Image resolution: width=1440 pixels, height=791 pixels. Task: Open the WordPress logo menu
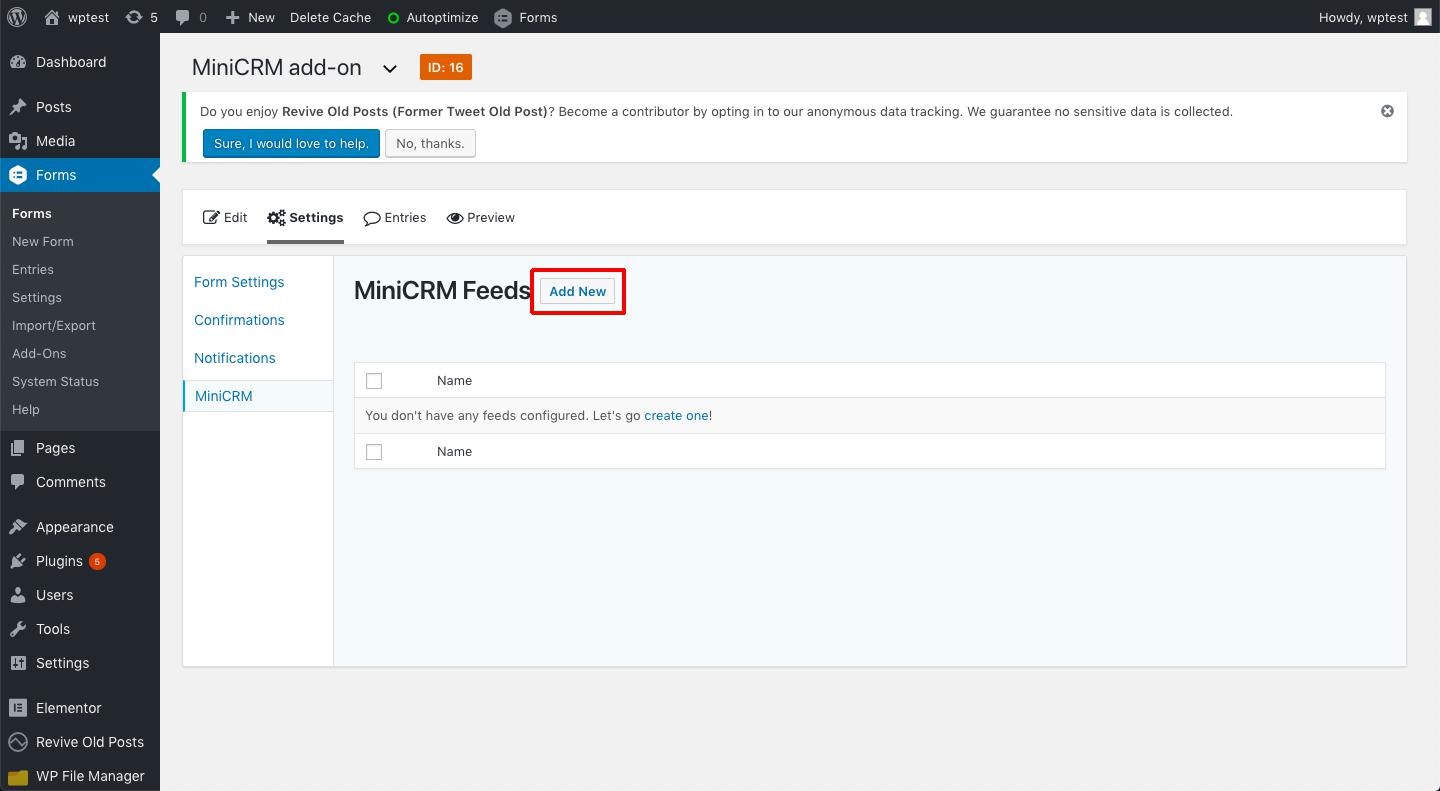(17, 17)
